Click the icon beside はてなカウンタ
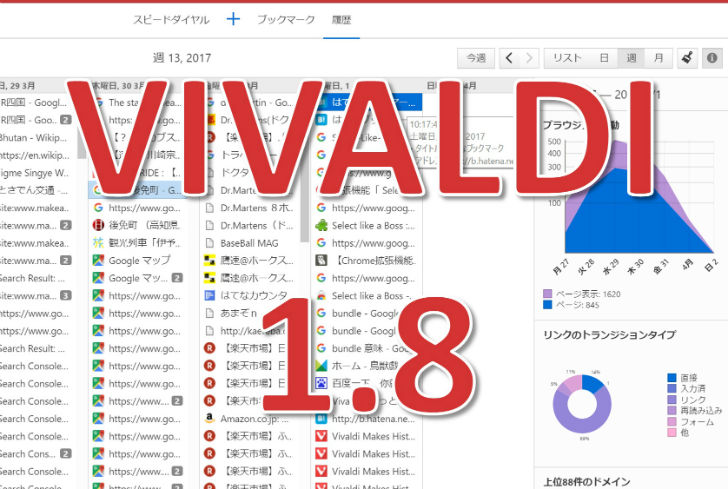The height and width of the screenshot is (489, 728). point(209,296)
